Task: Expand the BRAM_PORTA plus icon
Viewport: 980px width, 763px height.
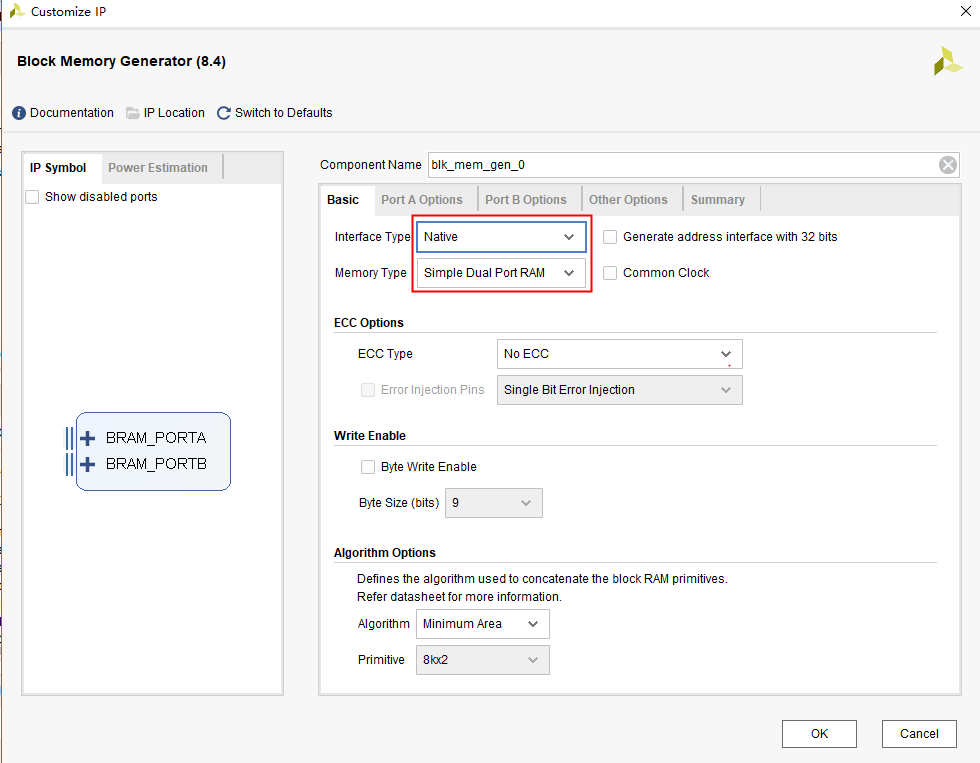Action: pyautogui.click(x=88, y=438)
